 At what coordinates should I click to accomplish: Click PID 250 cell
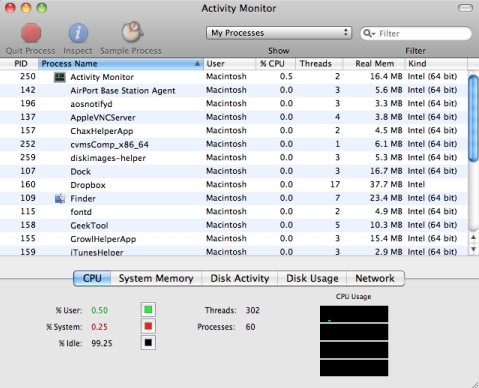click(x=28, y=77)
